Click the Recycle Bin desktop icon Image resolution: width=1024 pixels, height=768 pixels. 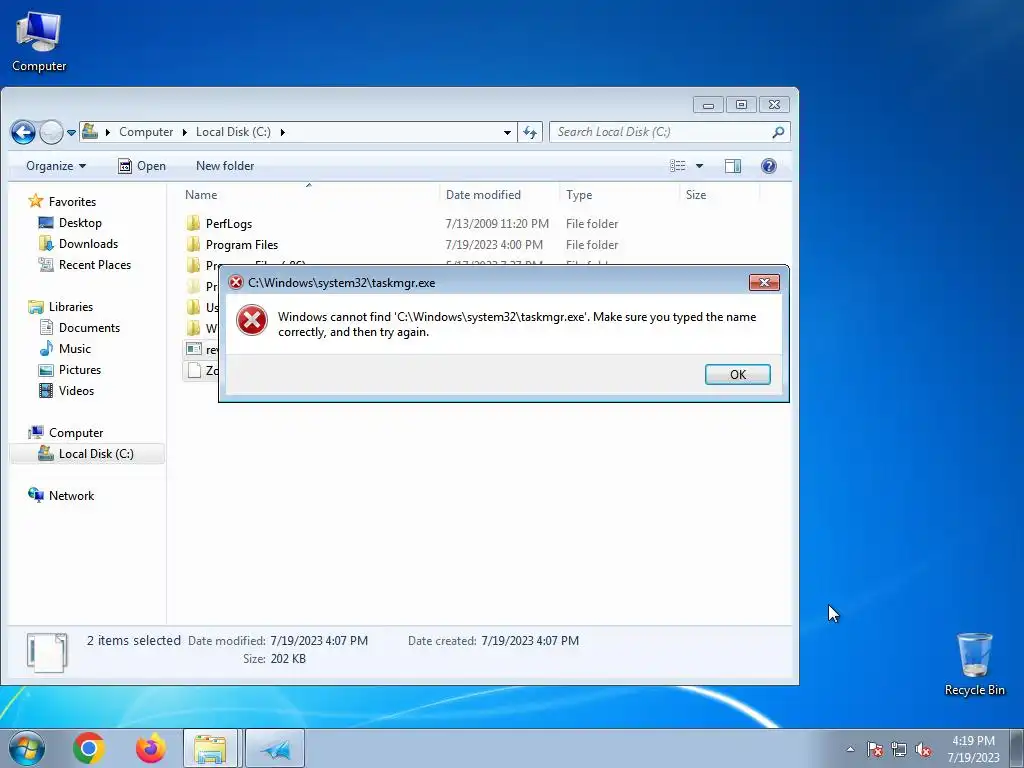coord(974,664)
